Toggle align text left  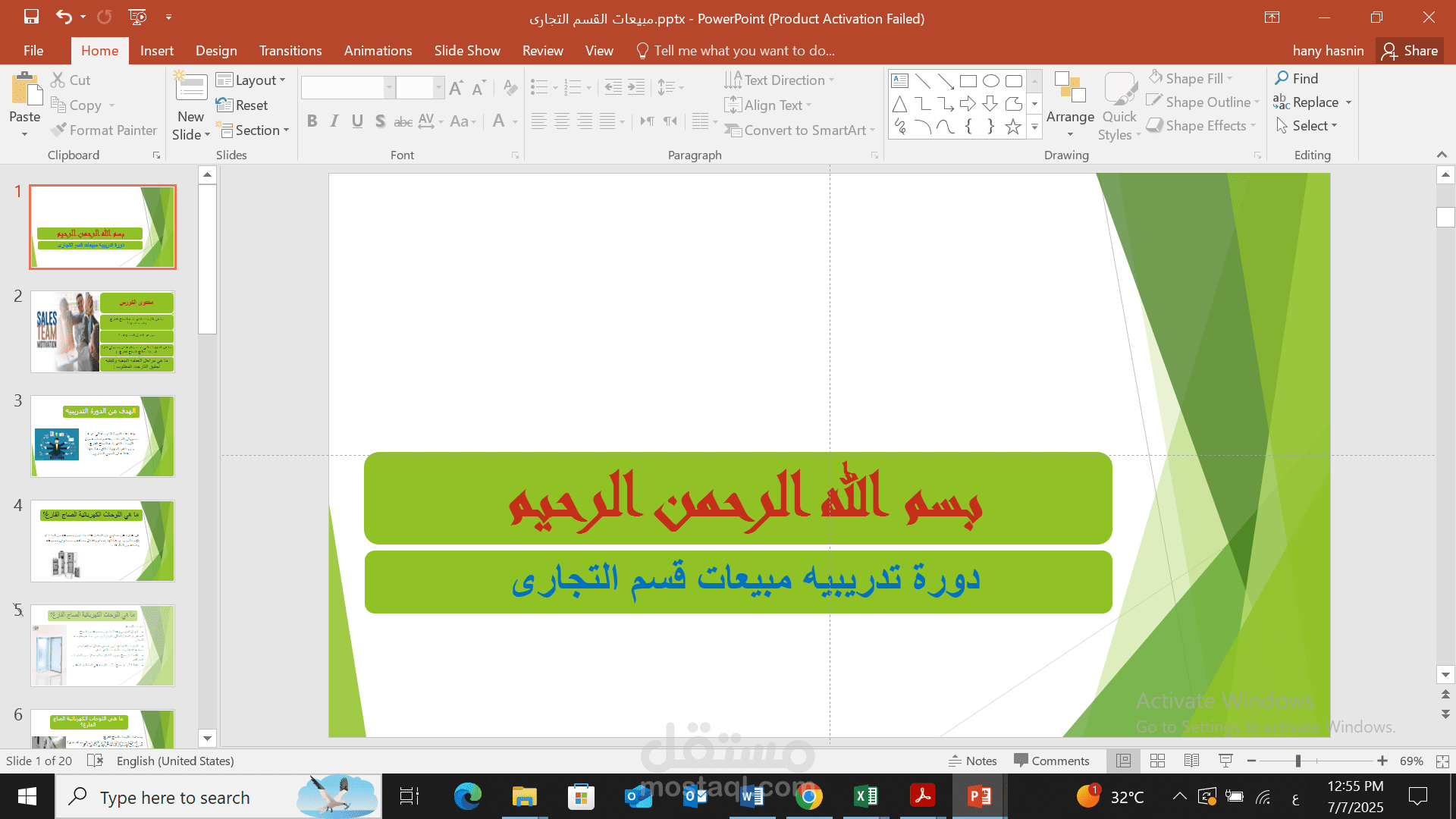pyautogui.click(x=539, y=121)
